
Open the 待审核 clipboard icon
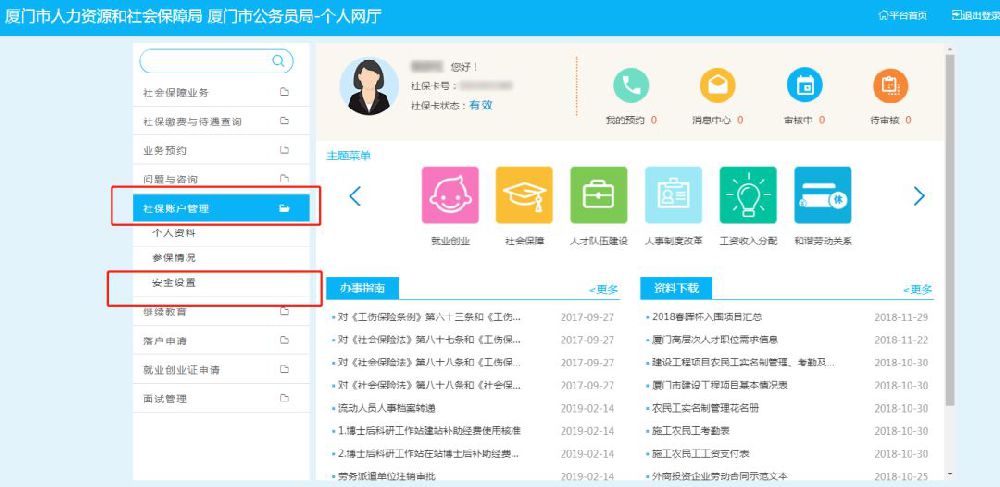890,87
